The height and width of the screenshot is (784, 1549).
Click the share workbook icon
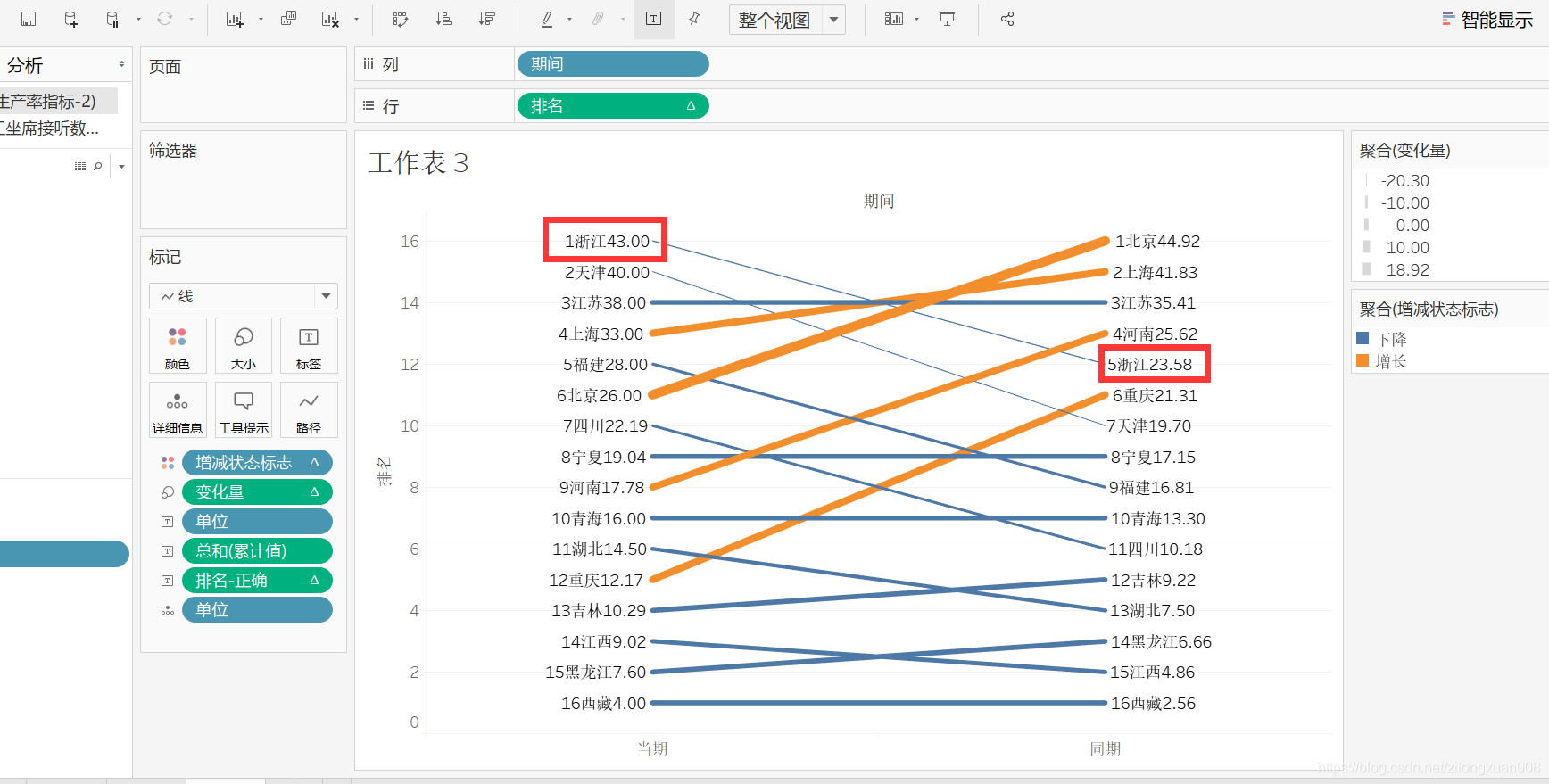coord(1007,19)
